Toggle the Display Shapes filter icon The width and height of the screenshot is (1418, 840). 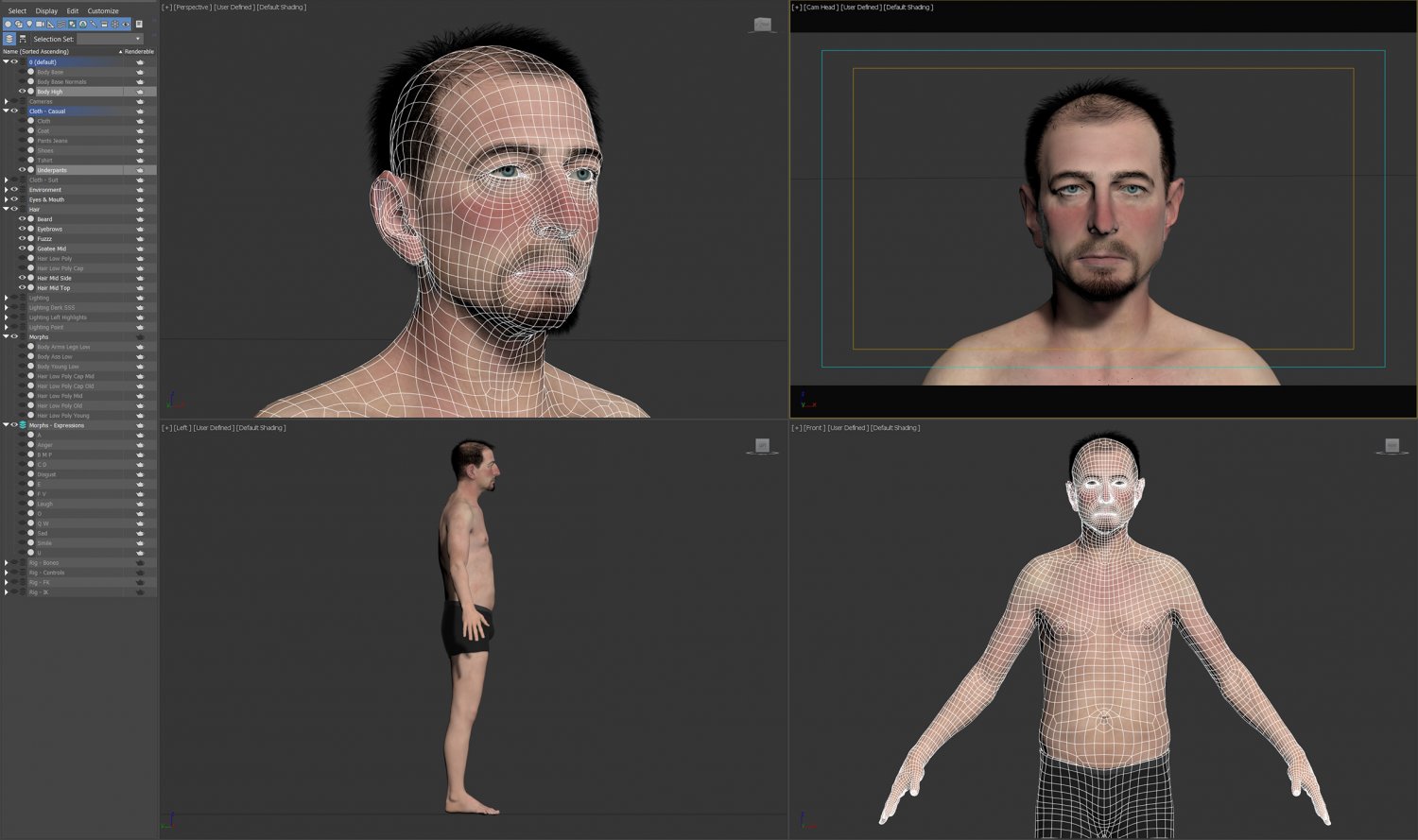19,25
